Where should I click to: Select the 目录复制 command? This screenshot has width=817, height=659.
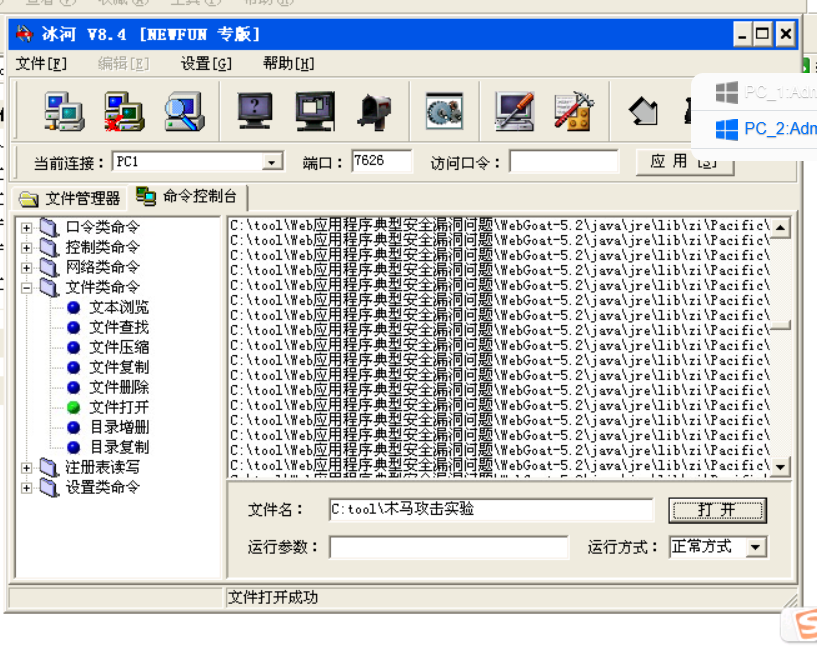click(x=119, y=447)
